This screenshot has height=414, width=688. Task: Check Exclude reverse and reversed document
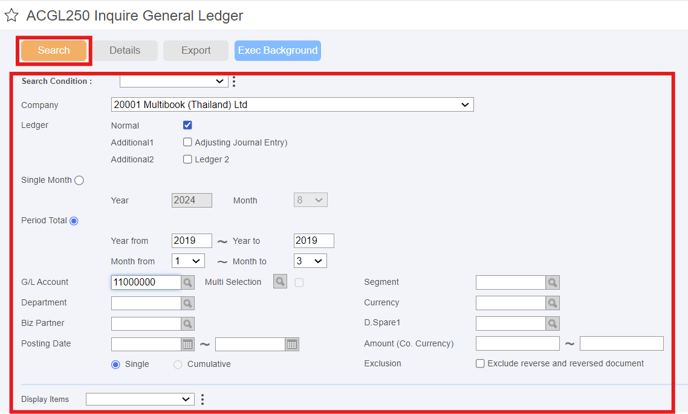[x=480, y=364]
